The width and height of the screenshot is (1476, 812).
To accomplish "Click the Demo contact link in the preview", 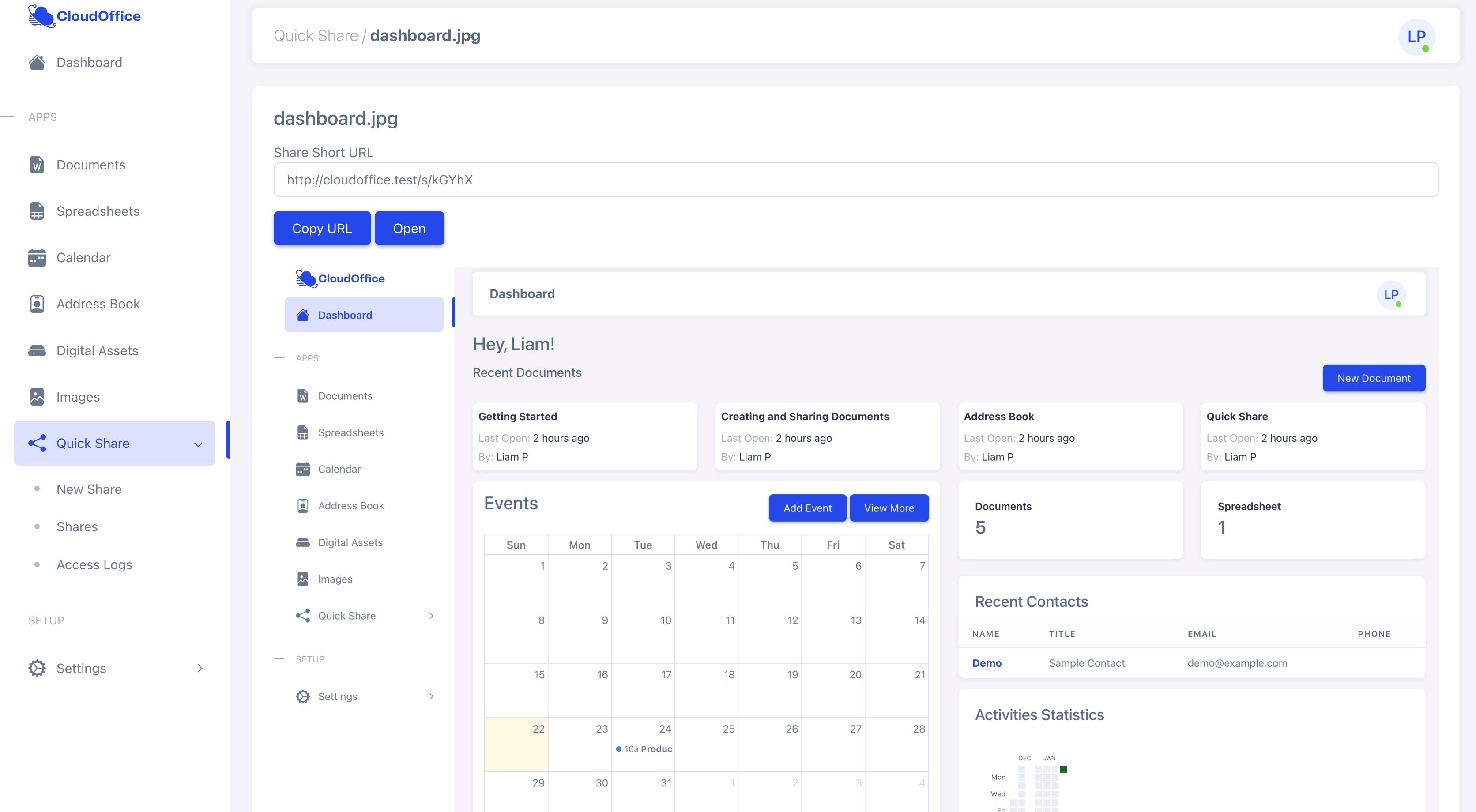I will click(987, 663).
